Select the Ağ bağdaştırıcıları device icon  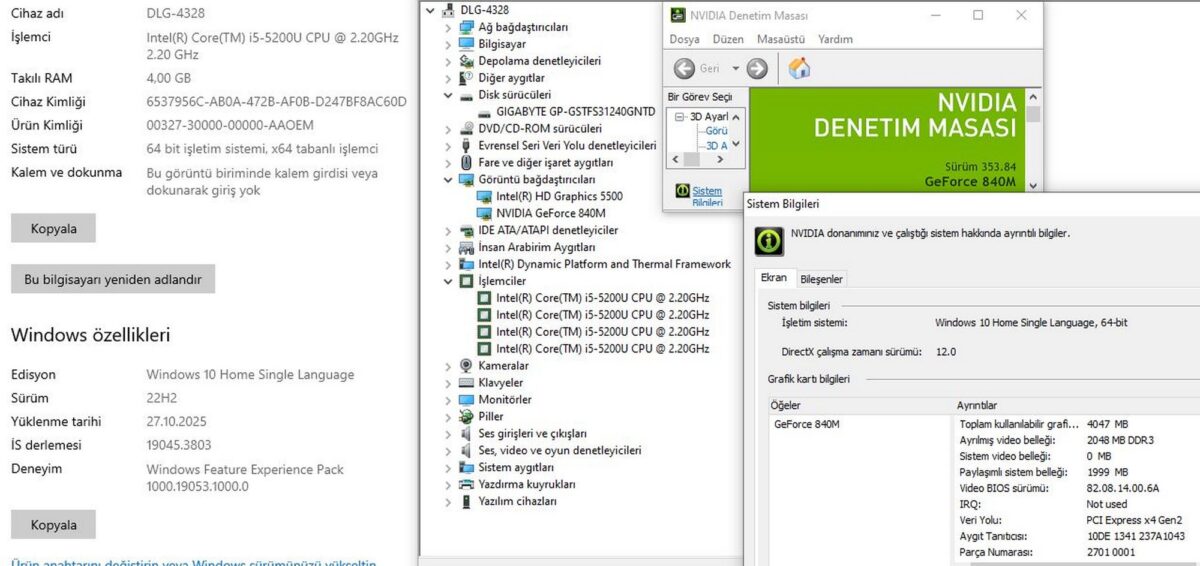(x=466, y=27)
